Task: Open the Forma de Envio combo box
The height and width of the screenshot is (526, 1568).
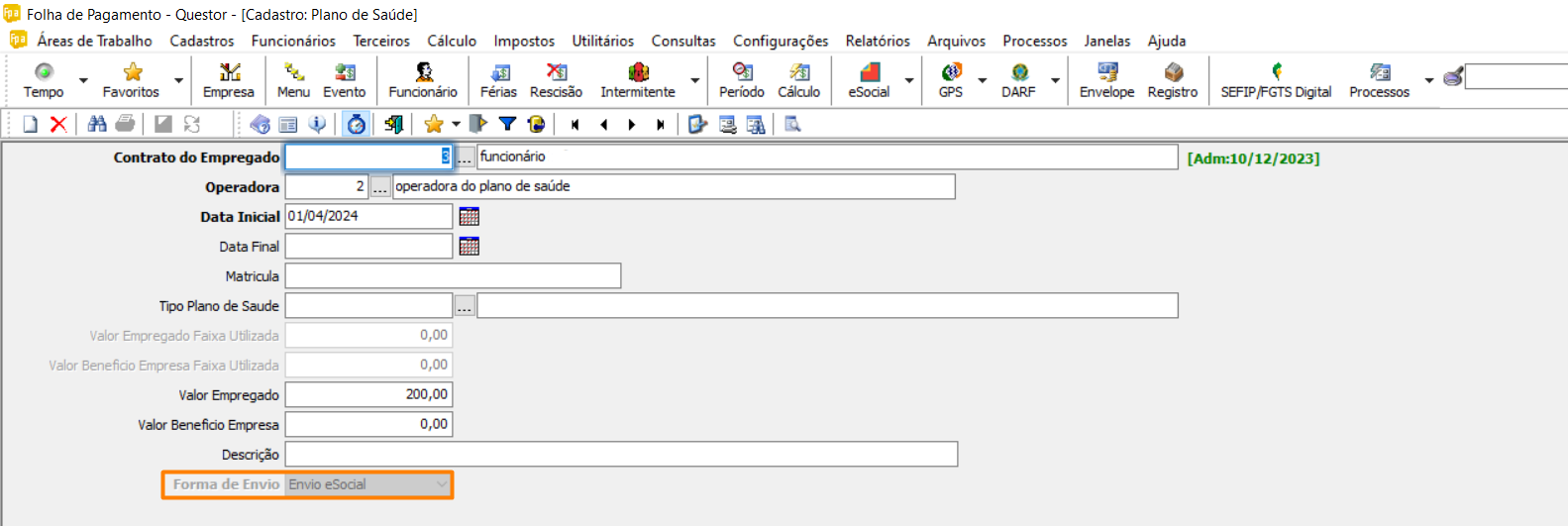Action: coord(368,484)
